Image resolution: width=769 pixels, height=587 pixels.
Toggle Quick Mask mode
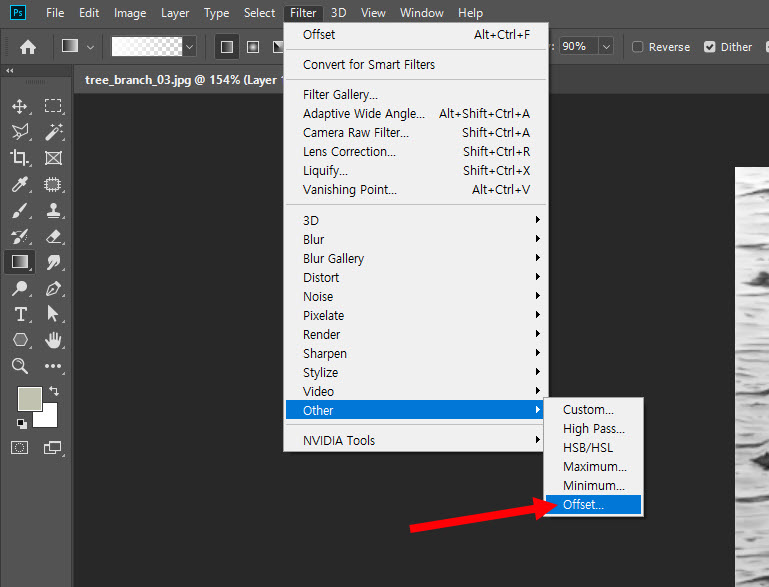(20, 447)
